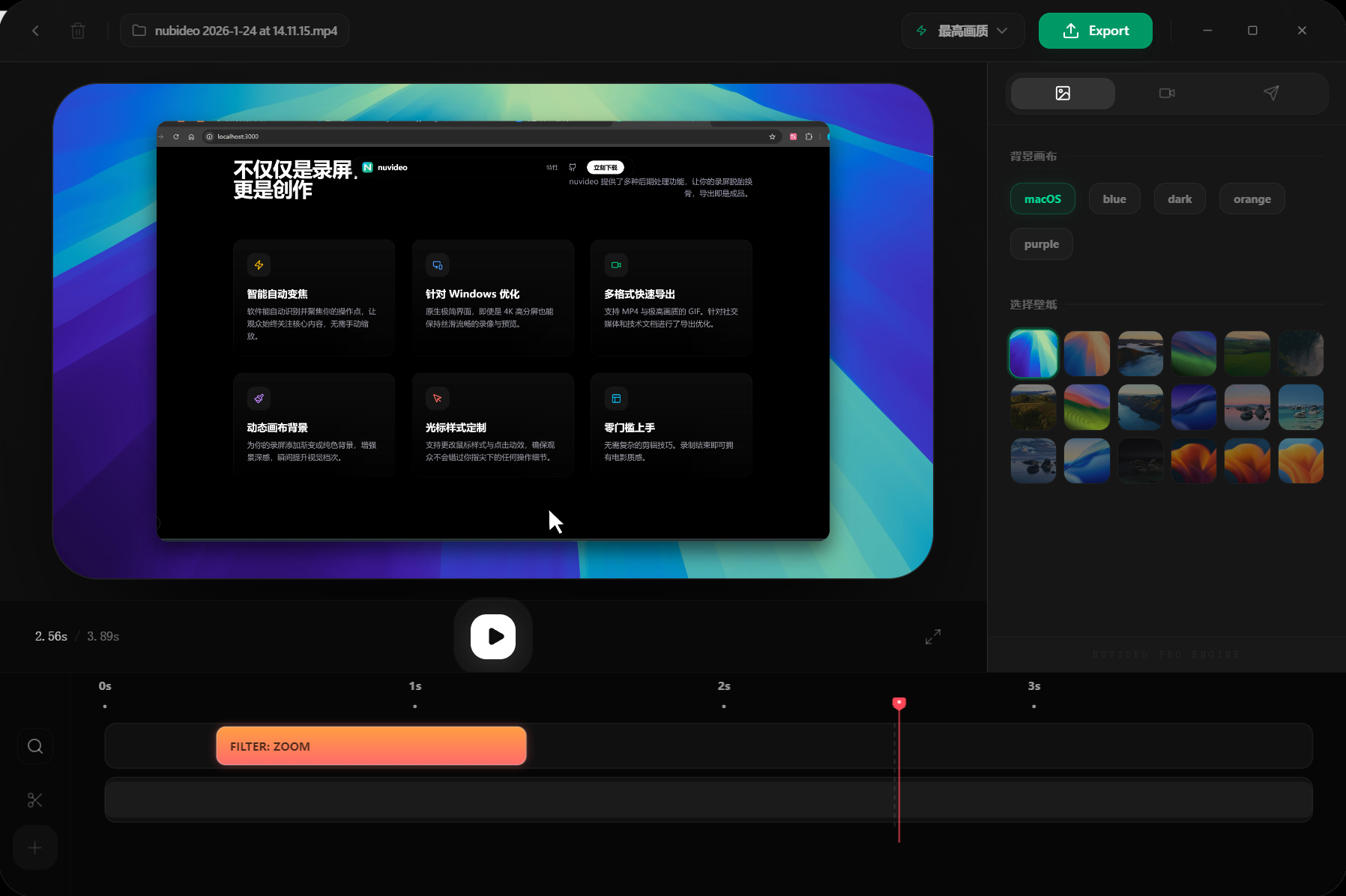Screen dimensions: 1346x896
Task: Select the macOS background option
Action: [1042, 199]
